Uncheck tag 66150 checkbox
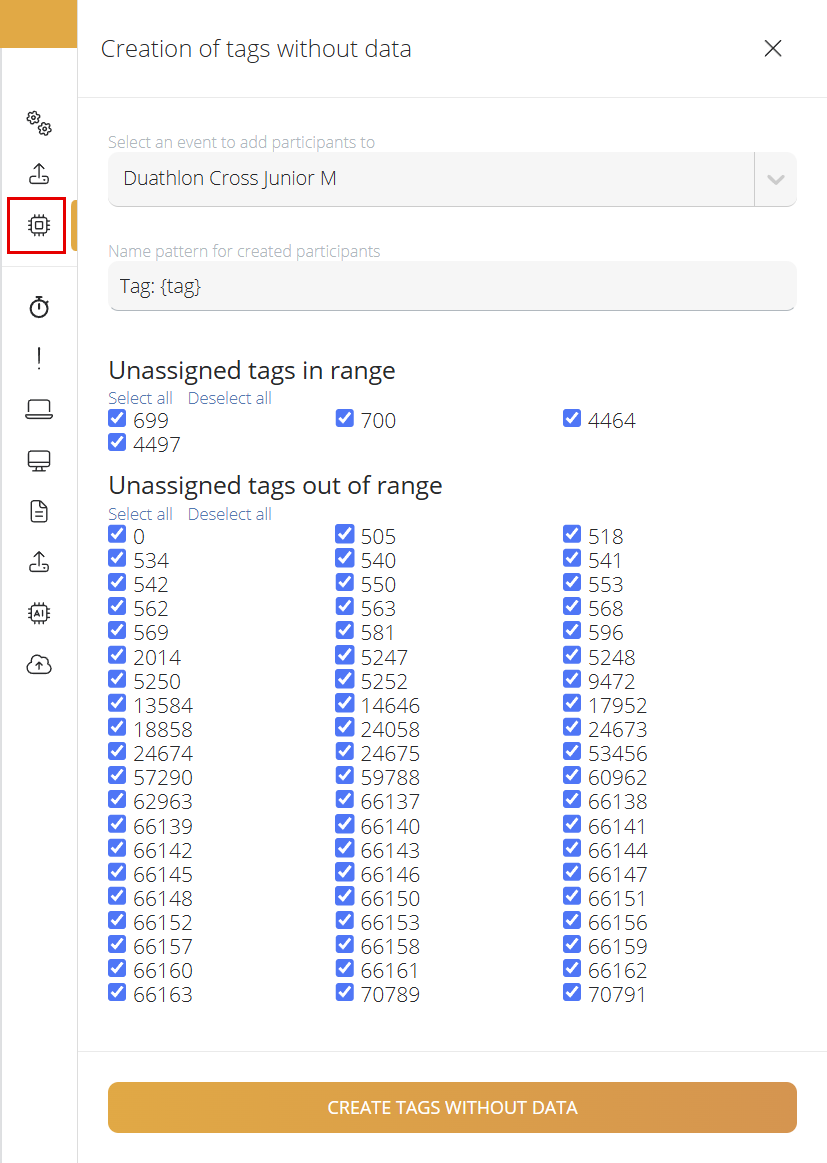Viewport: 827px width, 1163px height. pos(345,896)
